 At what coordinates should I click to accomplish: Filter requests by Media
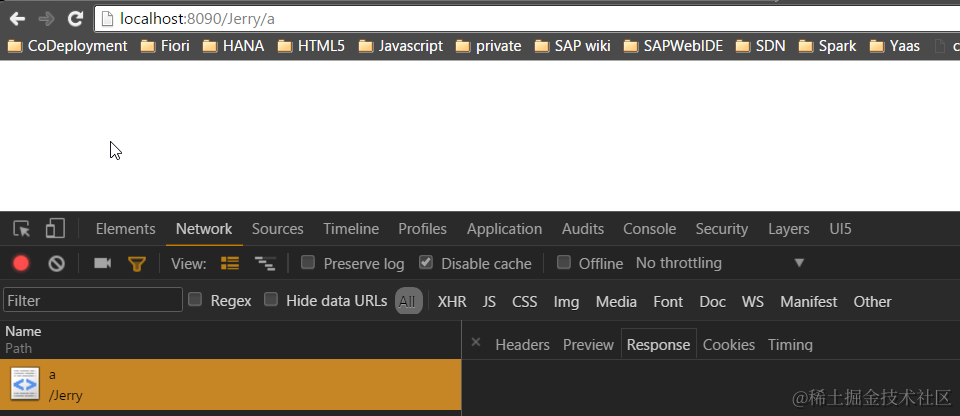tap(616, 301)
